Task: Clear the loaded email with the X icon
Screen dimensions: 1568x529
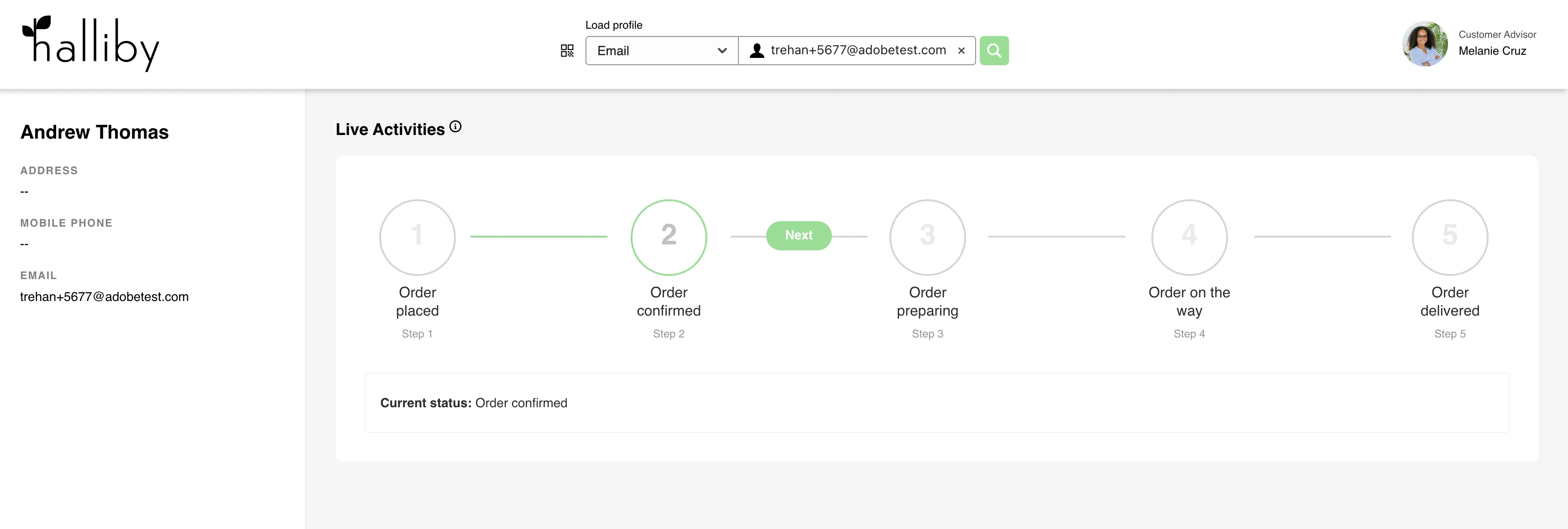Action: [961, 51]
